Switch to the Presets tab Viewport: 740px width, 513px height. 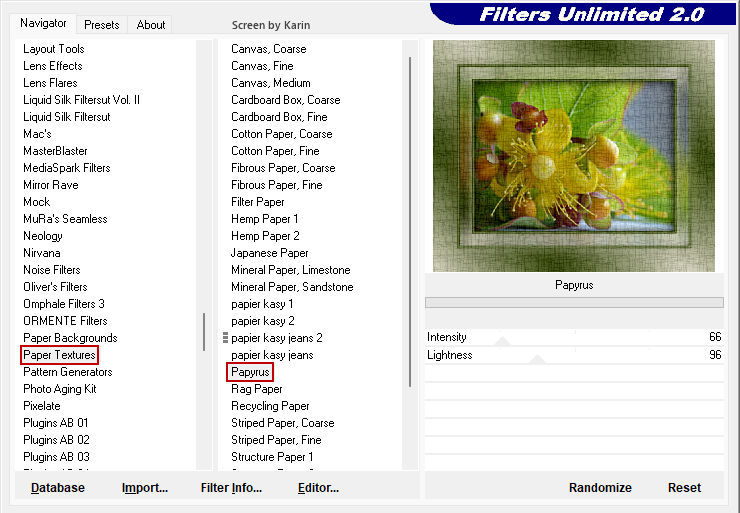pos(101,25)
